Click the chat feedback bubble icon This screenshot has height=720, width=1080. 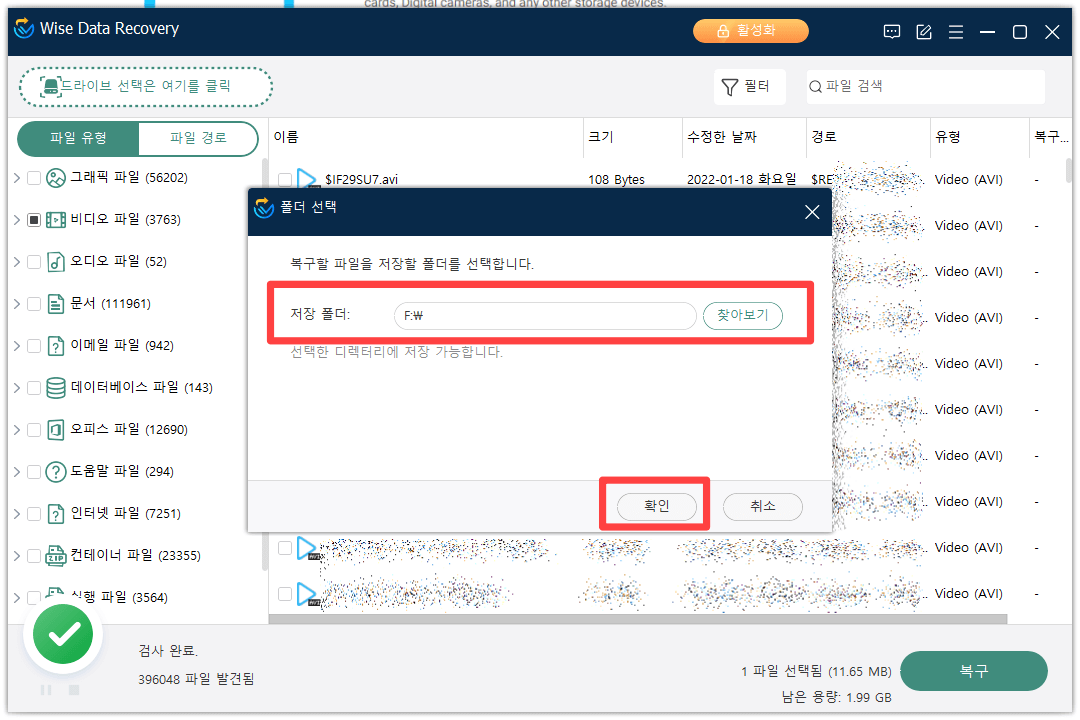pos(891,31)
